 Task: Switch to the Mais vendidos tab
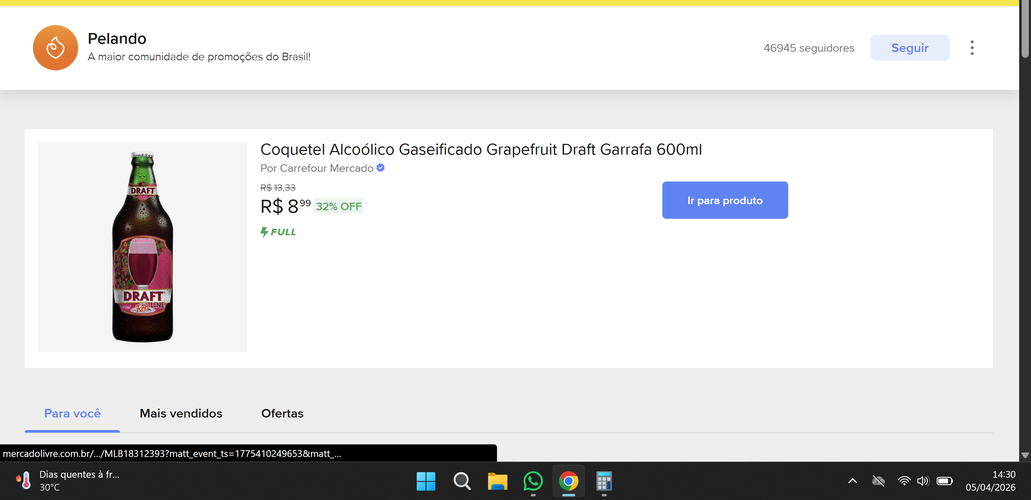[x=181, y=414]
